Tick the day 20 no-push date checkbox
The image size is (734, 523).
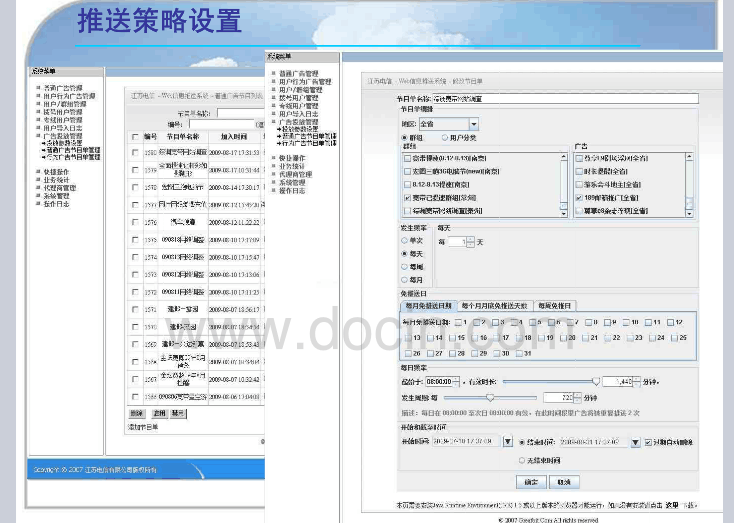coord(563,338)
